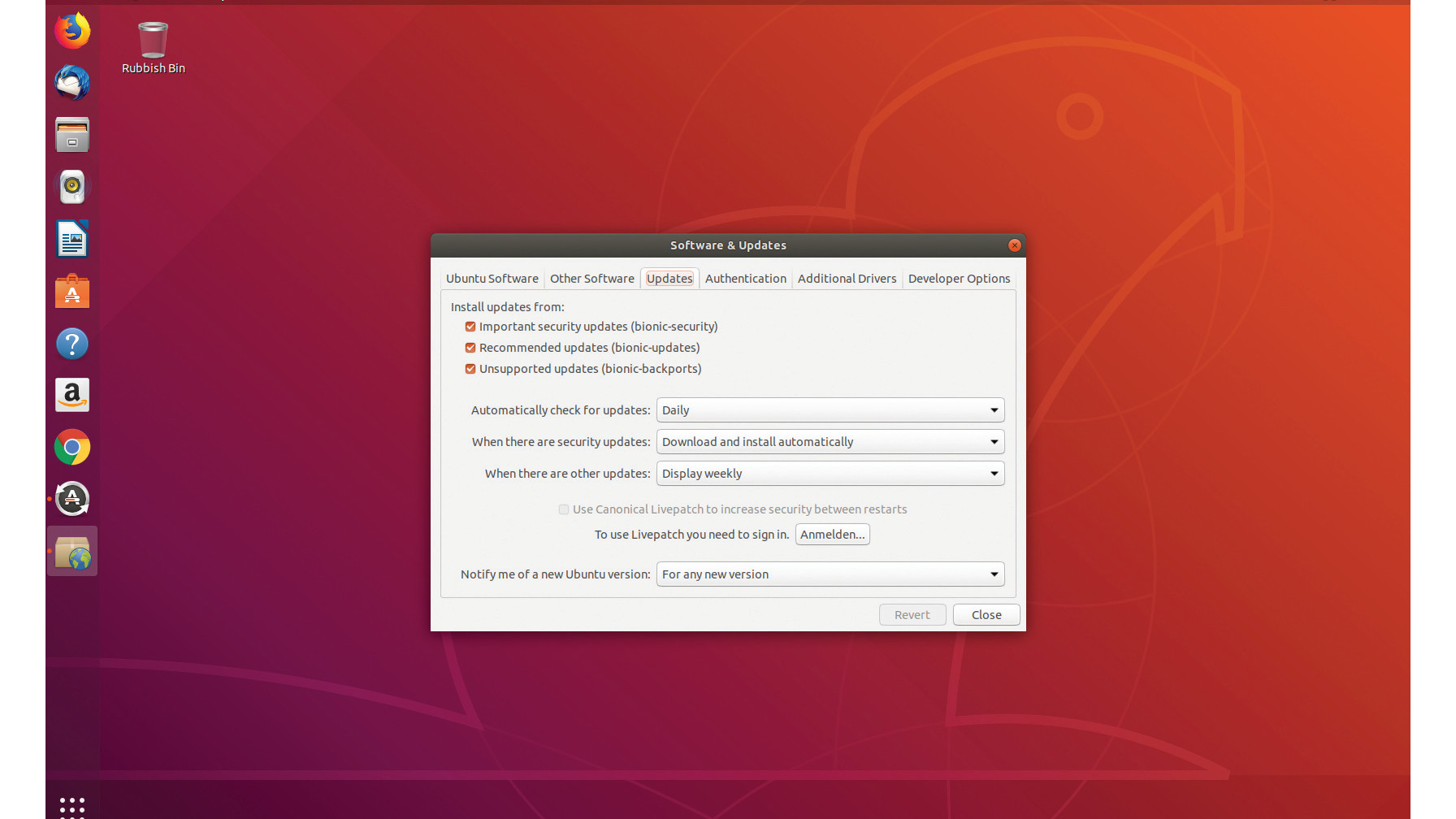Click the Revert button
The height and width of the screenshot is (819, 1456).
tap(912, 615)
